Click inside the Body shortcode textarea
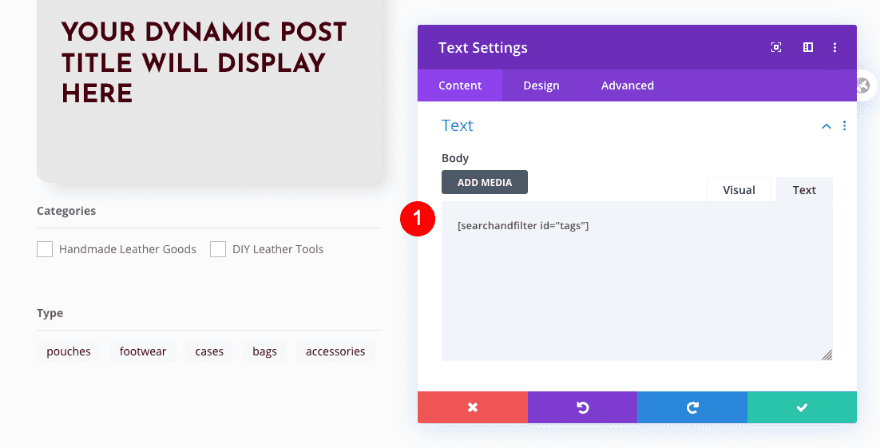This screenshot has width=880, height=448. 637,281
